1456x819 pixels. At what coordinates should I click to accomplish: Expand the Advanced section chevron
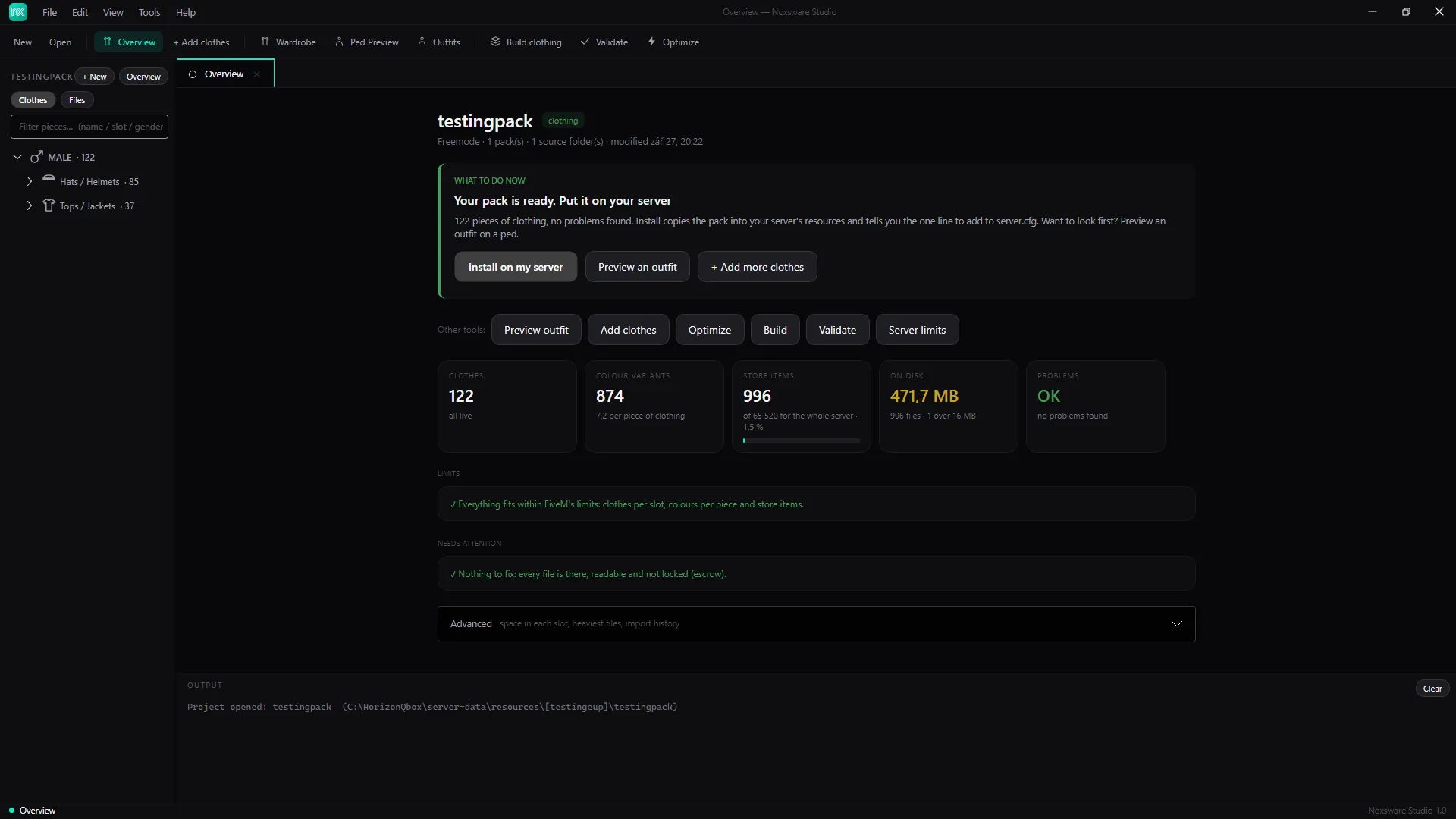(x=1177, y=623)
